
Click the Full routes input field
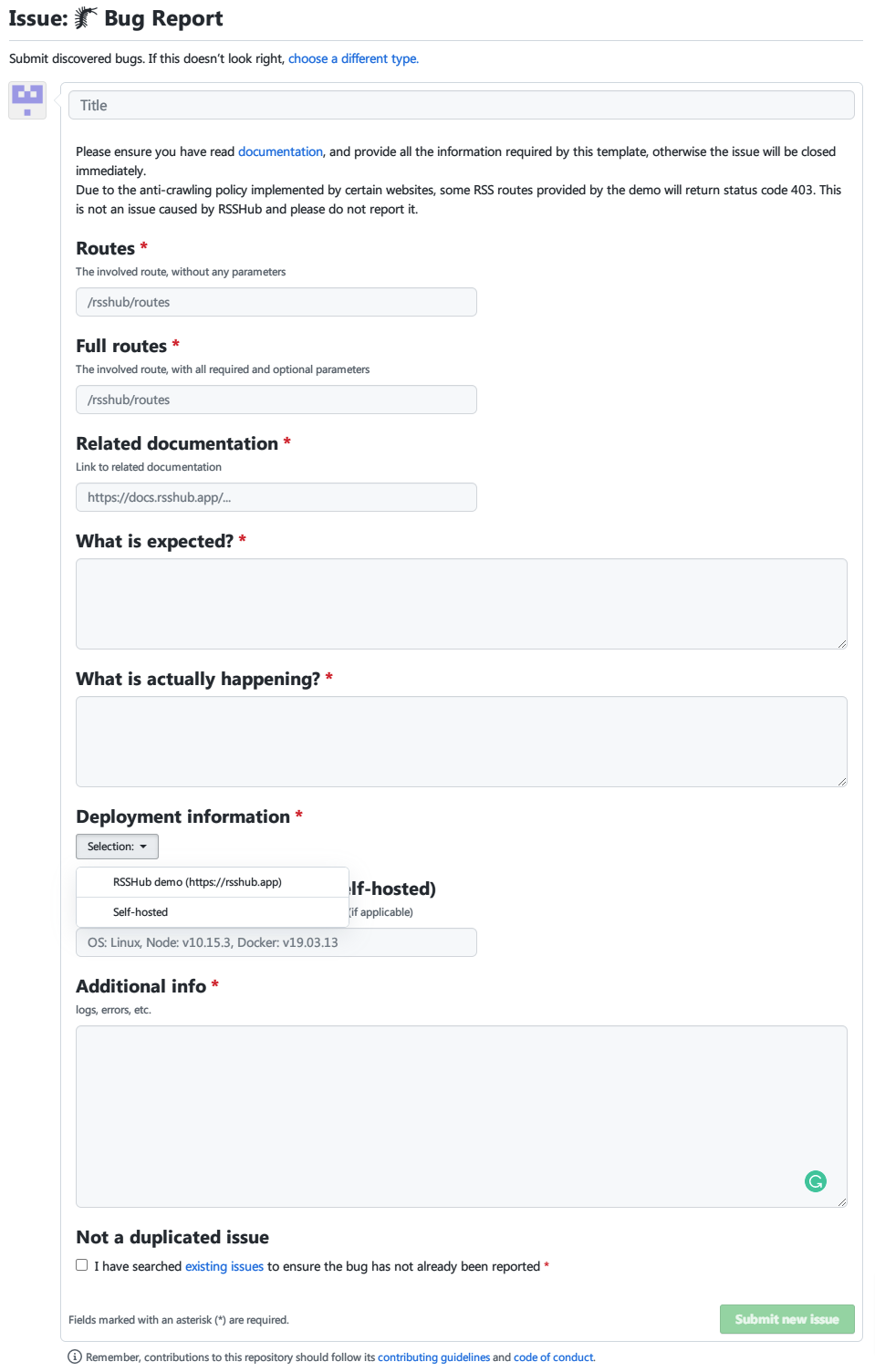click(x=276, y=399)
